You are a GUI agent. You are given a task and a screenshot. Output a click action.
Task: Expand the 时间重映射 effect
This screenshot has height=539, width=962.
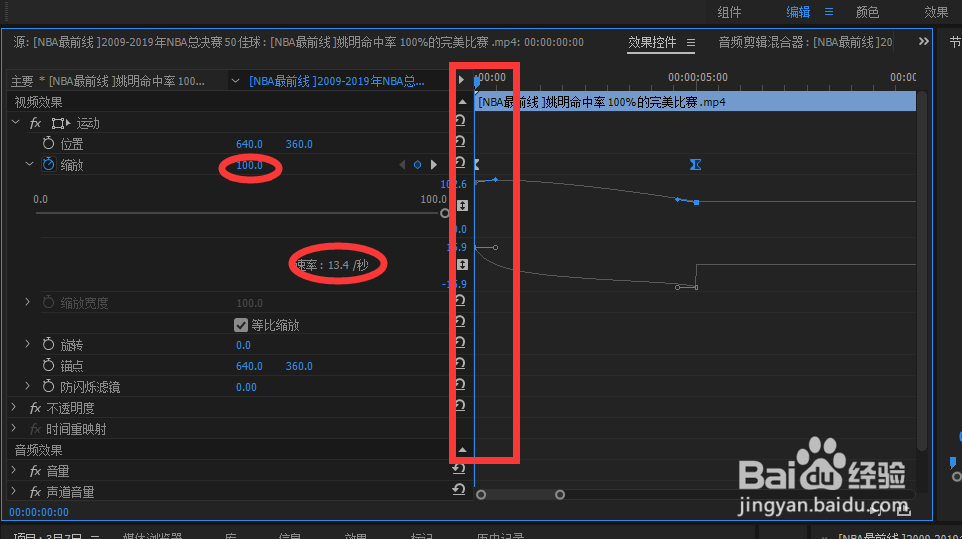14,428
